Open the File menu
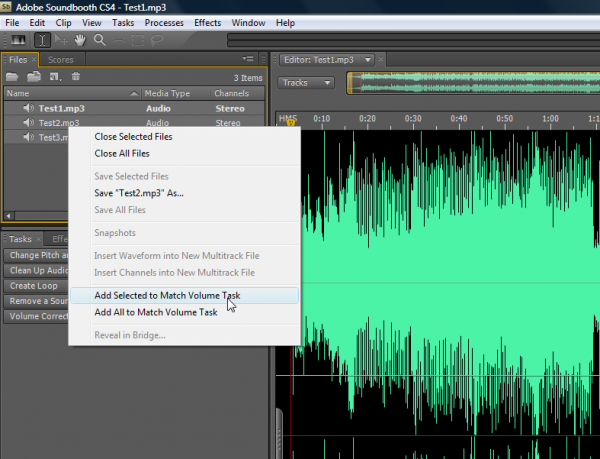Screen dimensions: 600x459 coord(12,23)
